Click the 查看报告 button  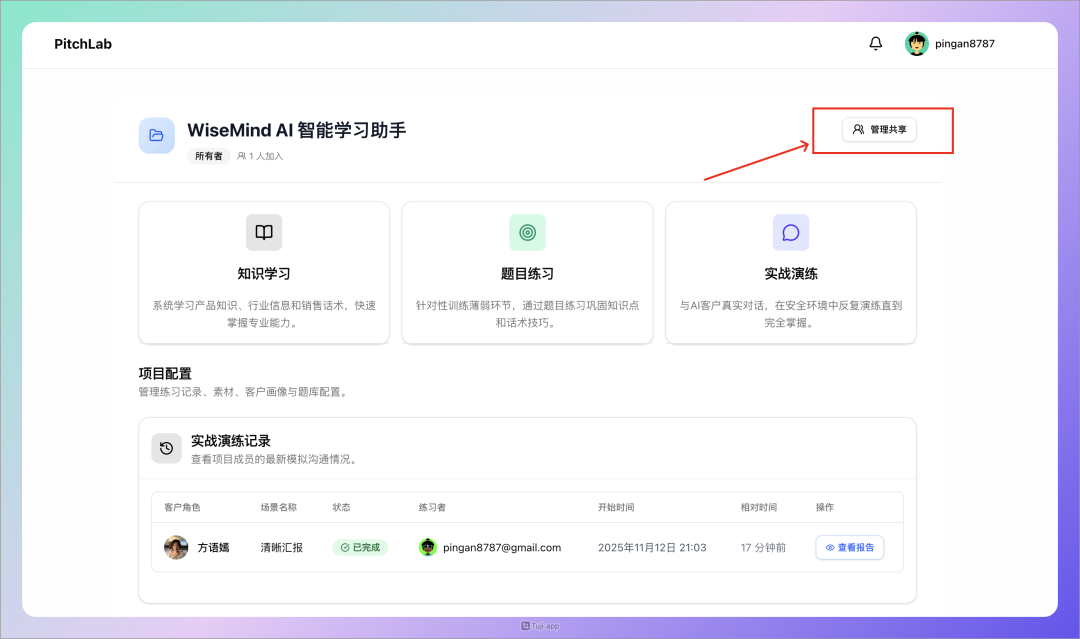[x=850, y=547]
